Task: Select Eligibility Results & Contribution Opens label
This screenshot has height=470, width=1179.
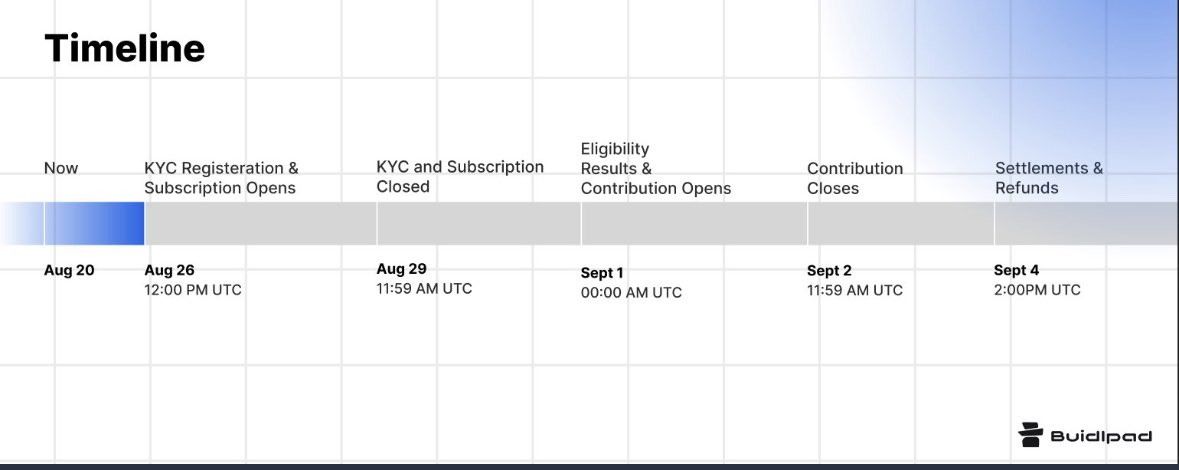Action: [x=656, y=168]
